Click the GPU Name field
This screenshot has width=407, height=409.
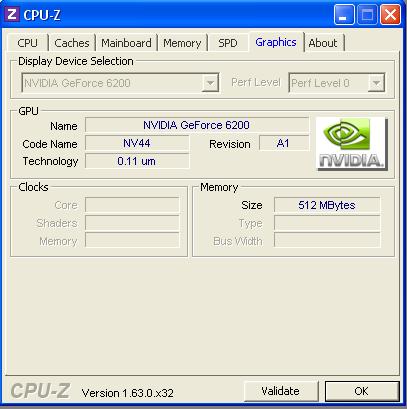[x=197, y=125]
